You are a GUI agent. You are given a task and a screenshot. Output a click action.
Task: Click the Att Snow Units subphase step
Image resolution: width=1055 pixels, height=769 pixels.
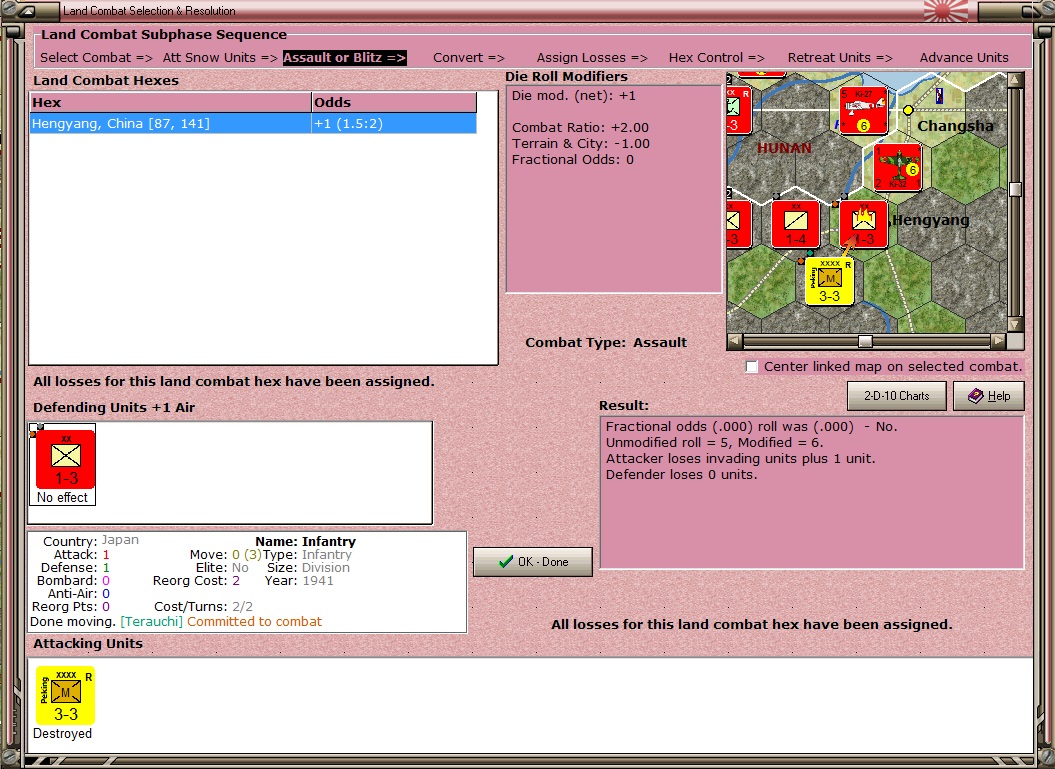pyautogui.click(x=219, y=58)
